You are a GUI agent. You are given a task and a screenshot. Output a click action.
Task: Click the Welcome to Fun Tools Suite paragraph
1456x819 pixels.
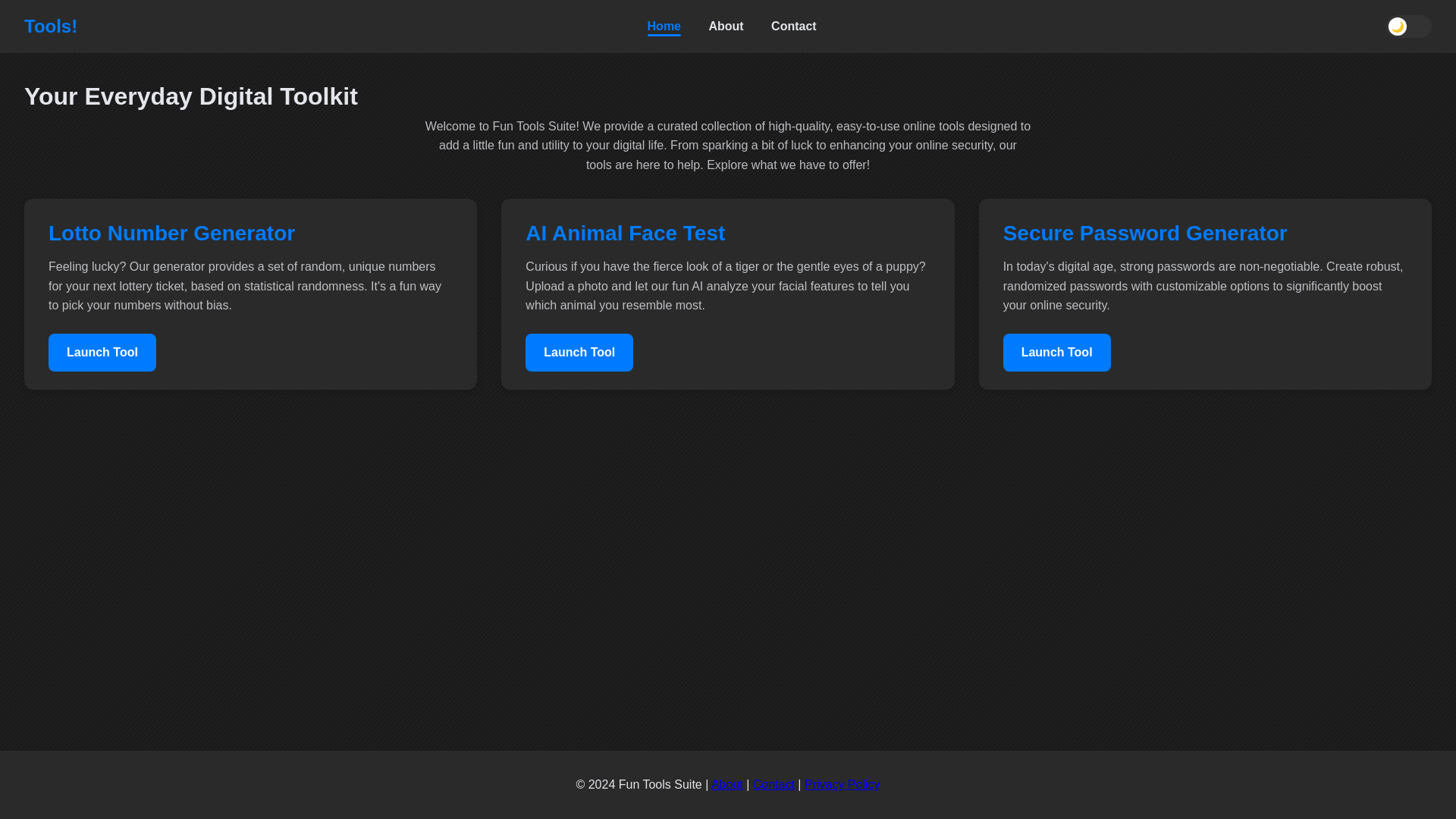click(728, 146)
